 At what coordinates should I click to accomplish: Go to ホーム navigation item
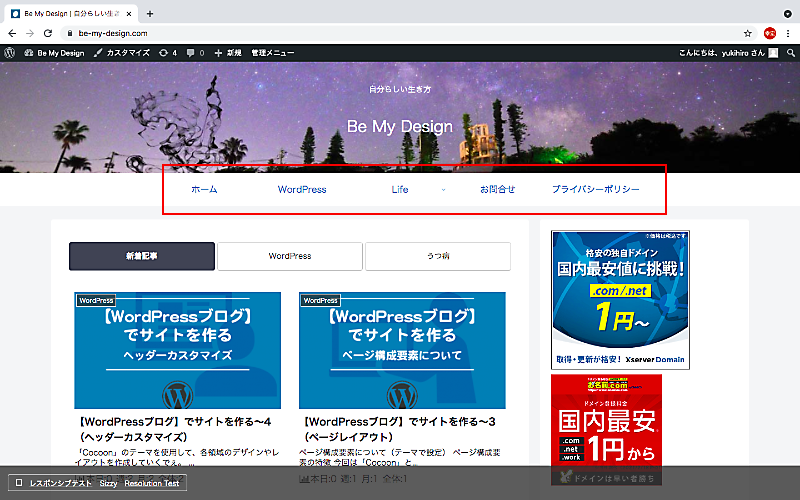204,189
